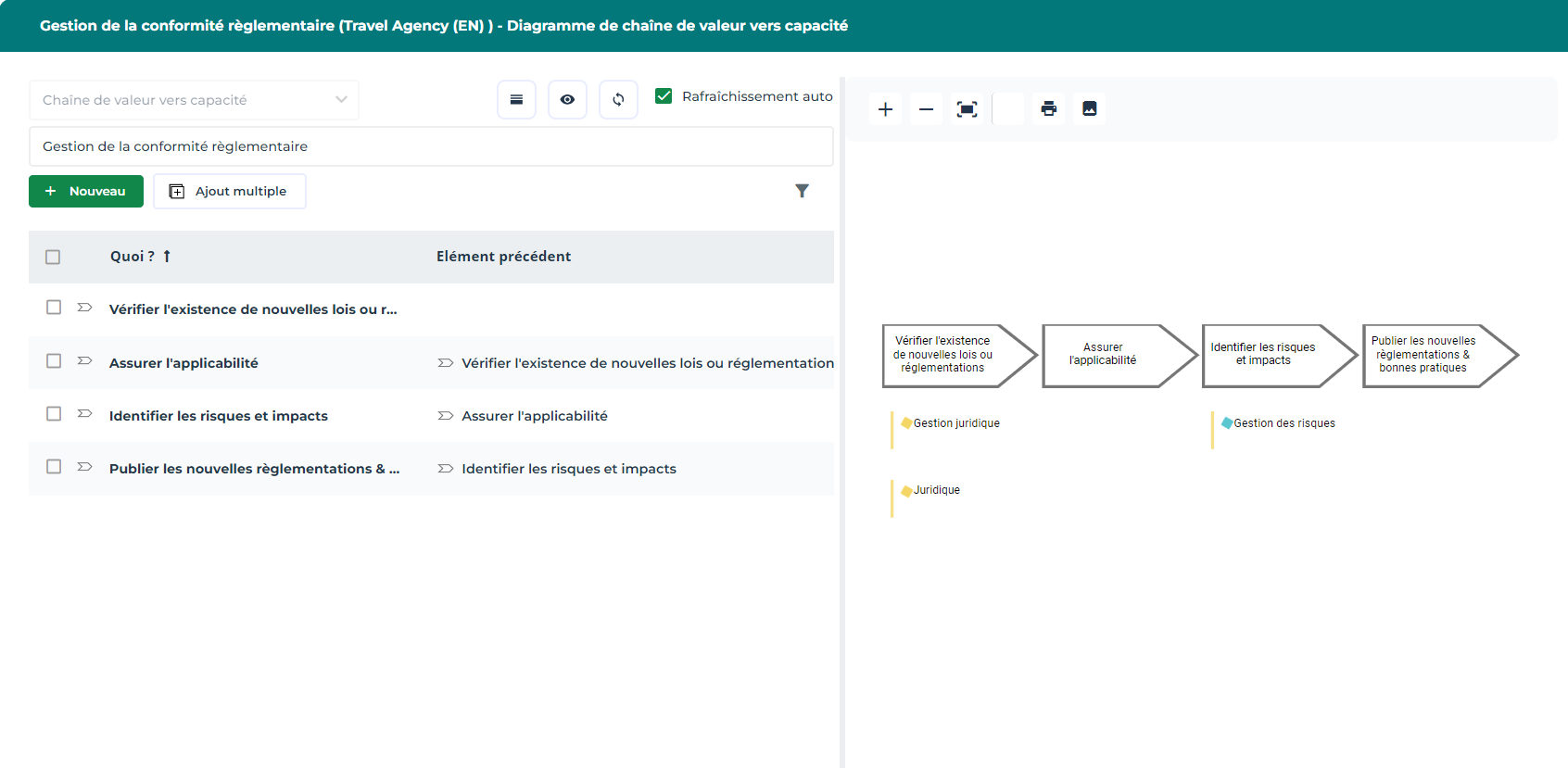Fit diagram to screen
The image size is (1568, 768).
[967, 109]
